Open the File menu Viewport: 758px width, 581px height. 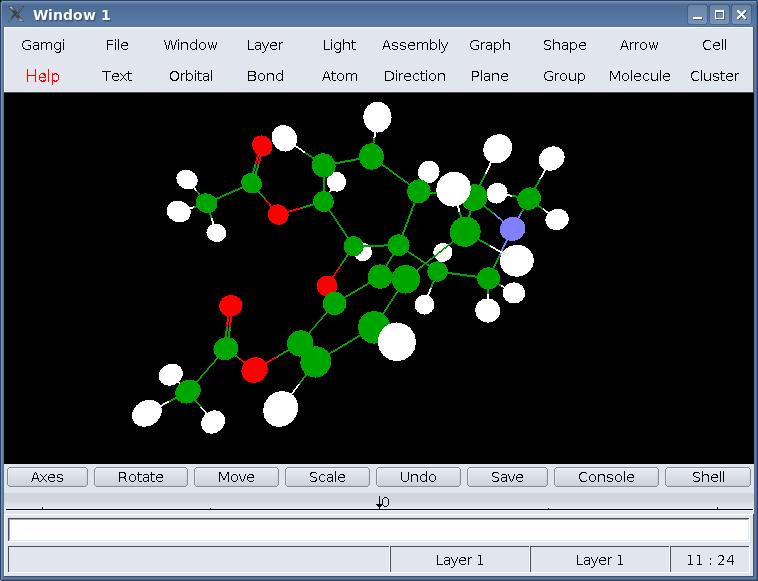tap(117, 45)
